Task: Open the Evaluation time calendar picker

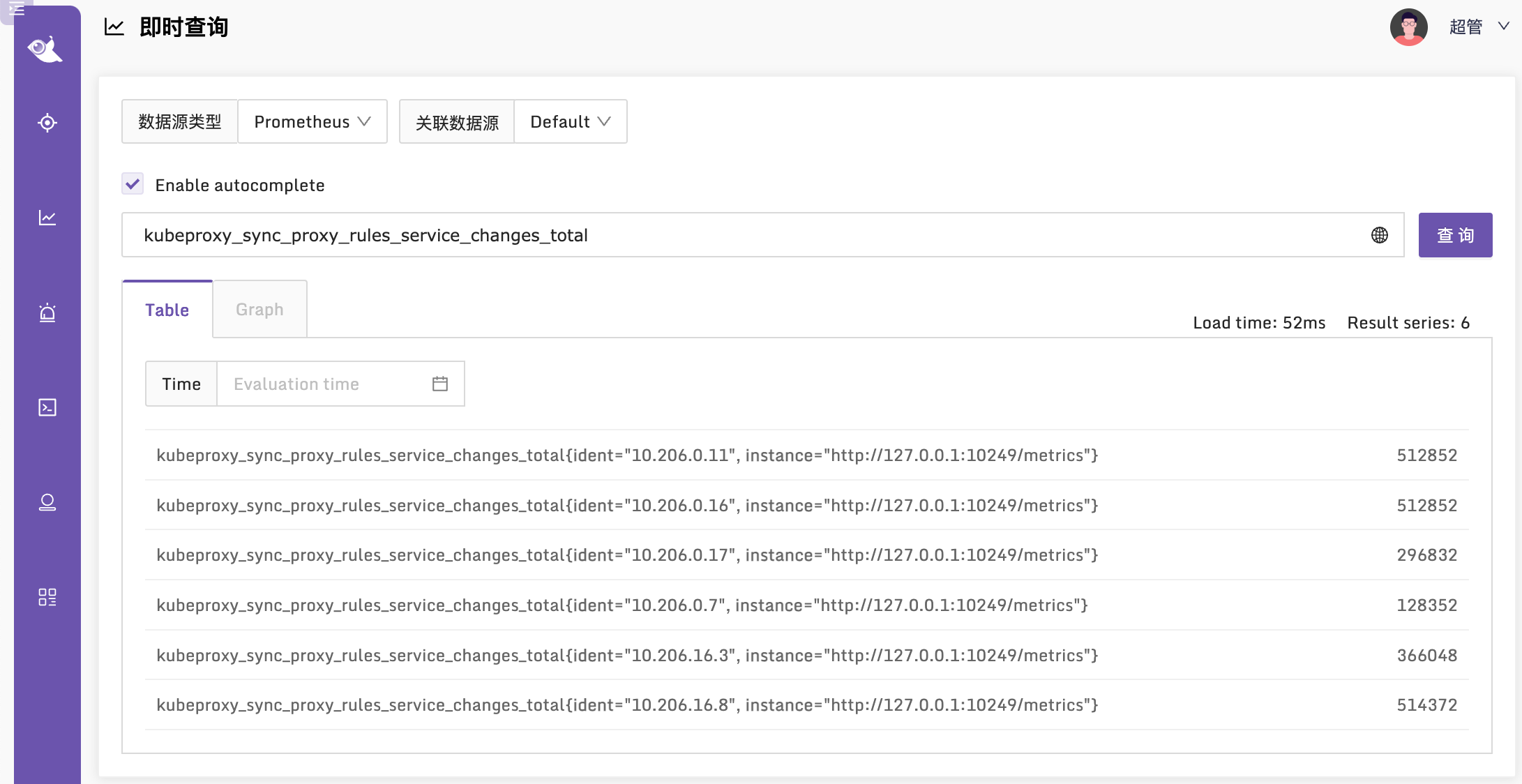Action: (440, 384)
